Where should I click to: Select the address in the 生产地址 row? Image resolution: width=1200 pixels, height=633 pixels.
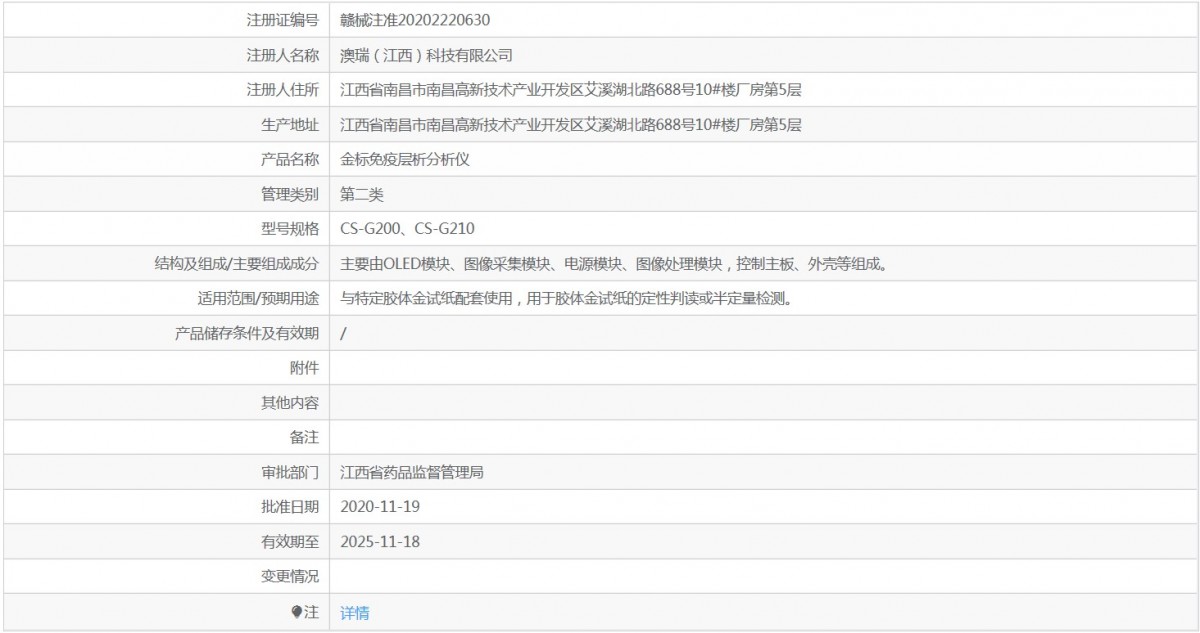click(571, 125)
